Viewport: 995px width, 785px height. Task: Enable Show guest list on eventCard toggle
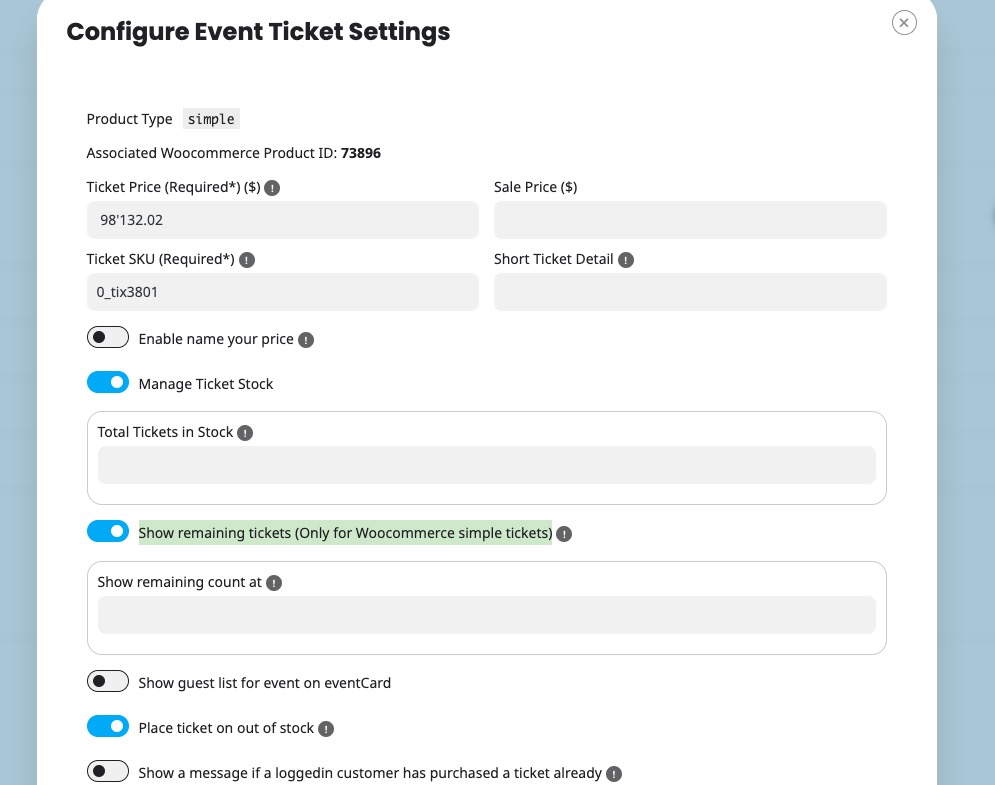point(108,682)
